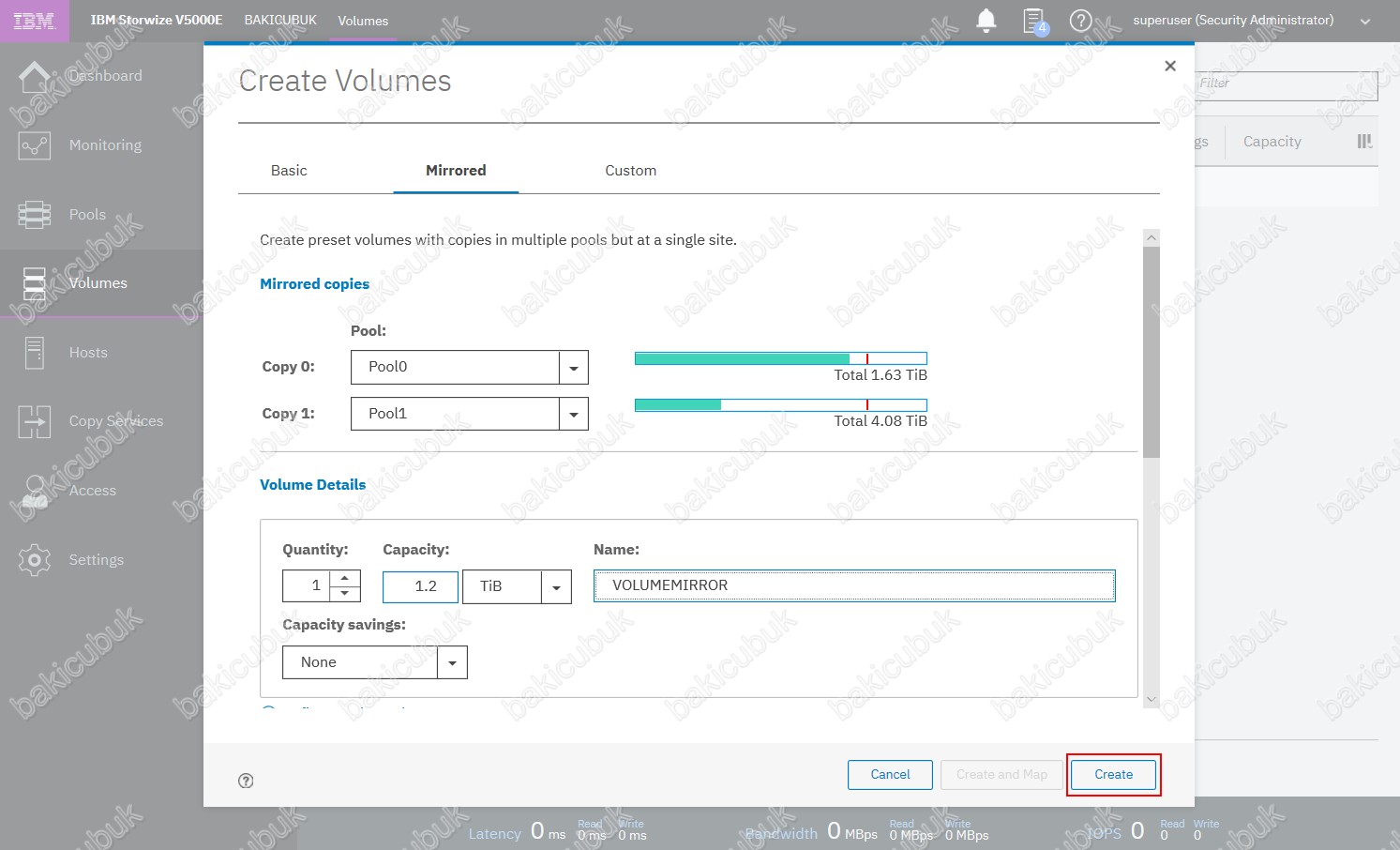Click scrollbar up arrow in dialog
Viewport: 1400px width, 850px height.
[x=1152, y=238]
